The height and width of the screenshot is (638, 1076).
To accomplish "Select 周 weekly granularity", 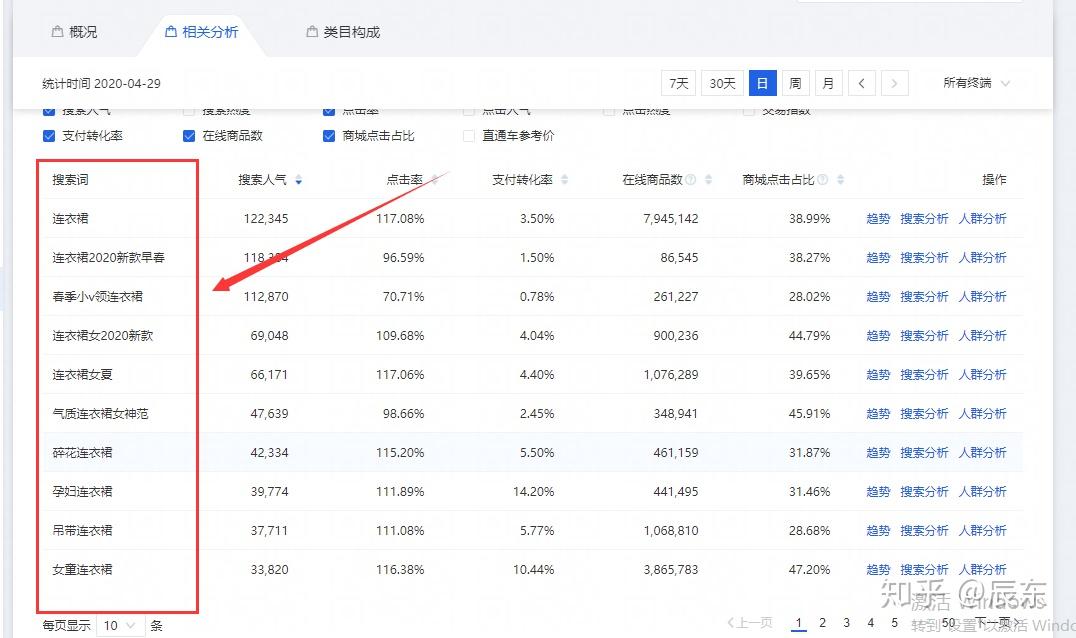I will (795, 83).
